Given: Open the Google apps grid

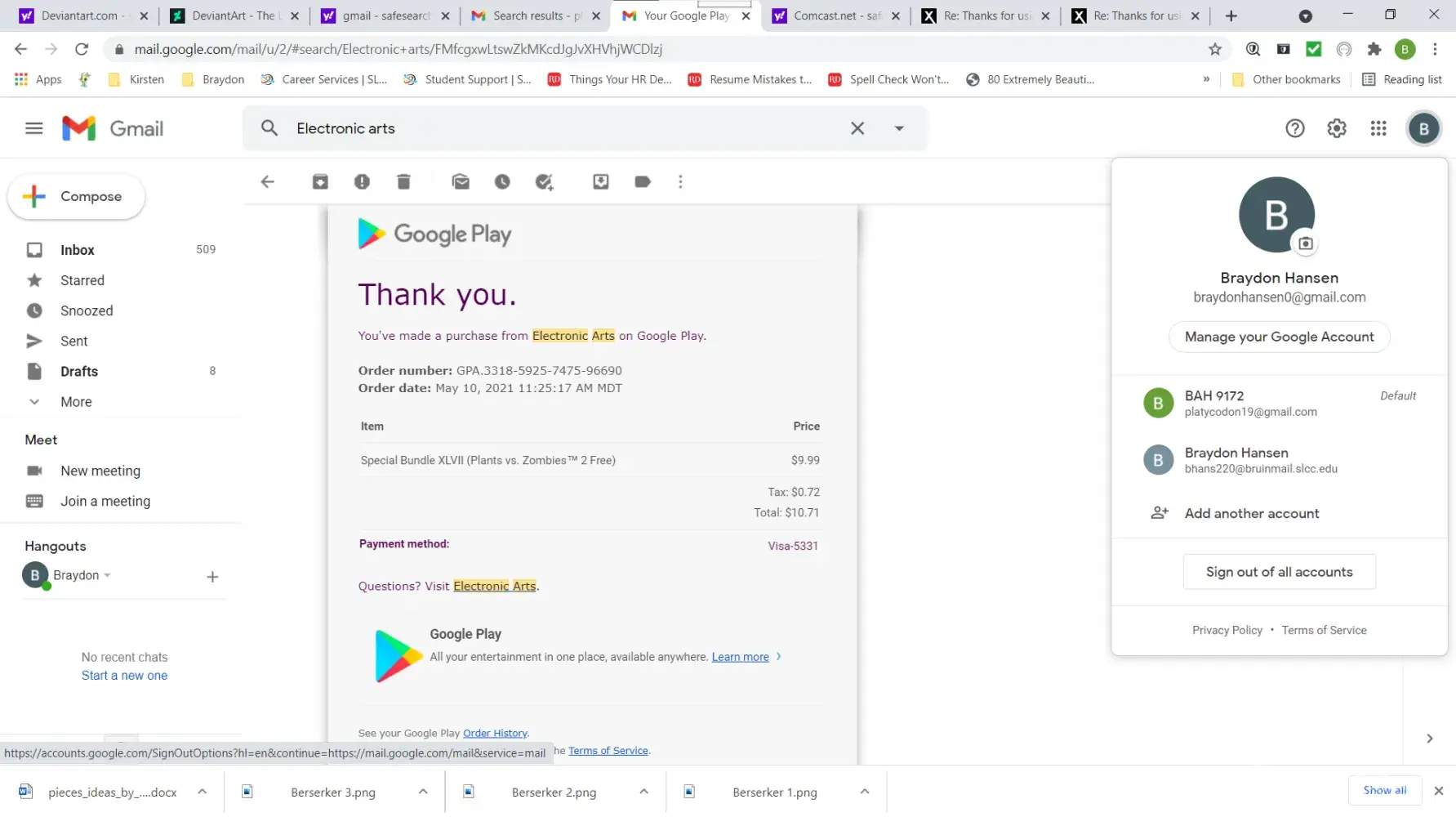Looking at the screenshot, I should [x=1378, y=128].
